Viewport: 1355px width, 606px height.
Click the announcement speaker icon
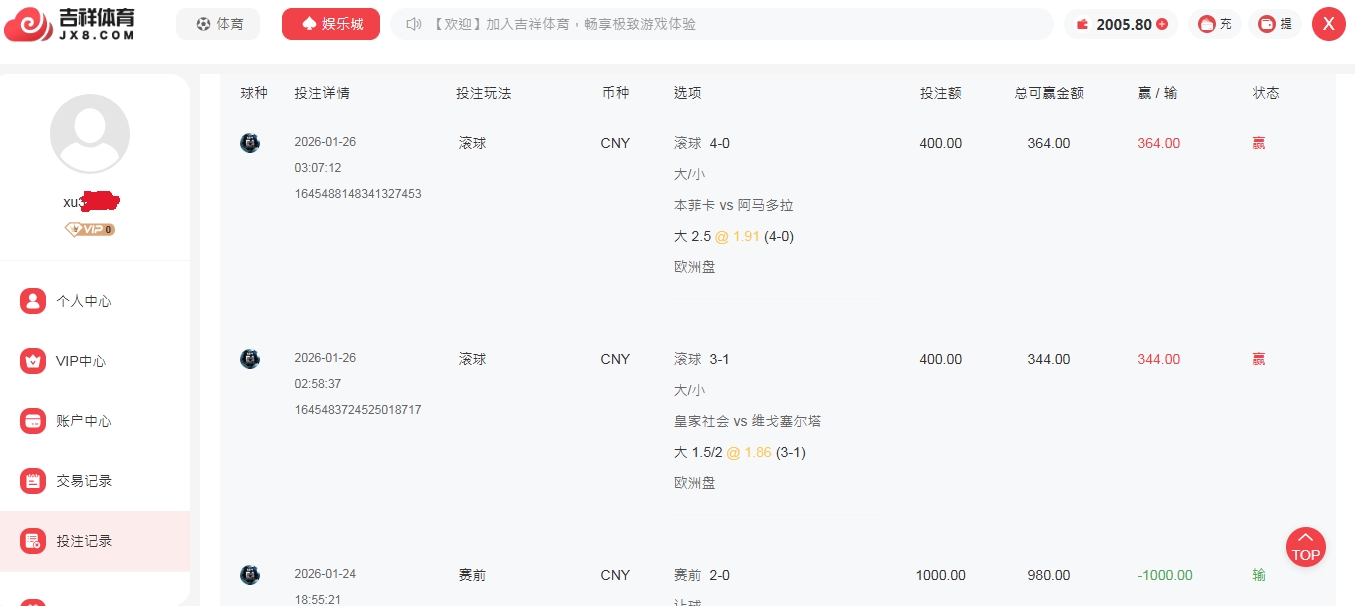[x=413, y=24]
